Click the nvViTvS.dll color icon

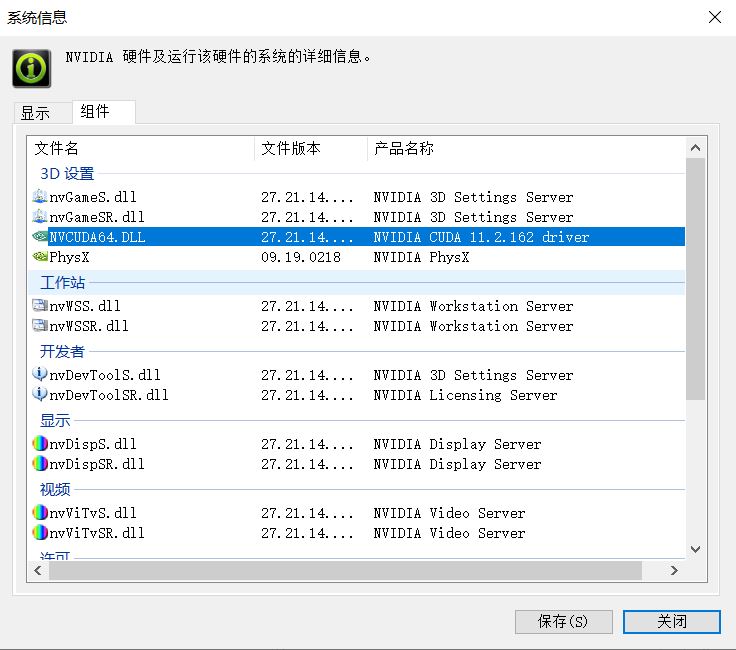[40, 512]
